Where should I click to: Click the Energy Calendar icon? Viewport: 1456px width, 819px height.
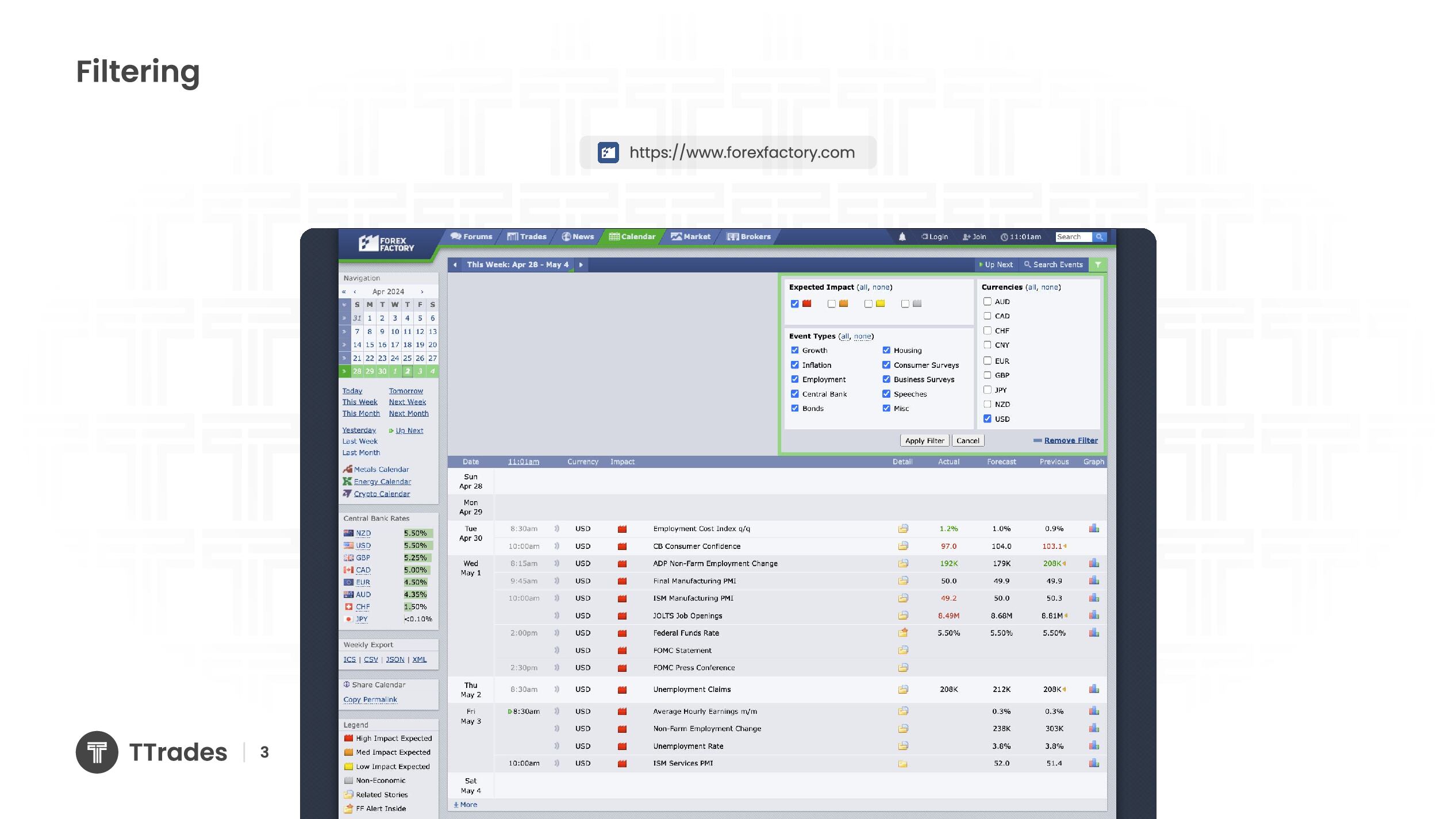coord(347,482)
